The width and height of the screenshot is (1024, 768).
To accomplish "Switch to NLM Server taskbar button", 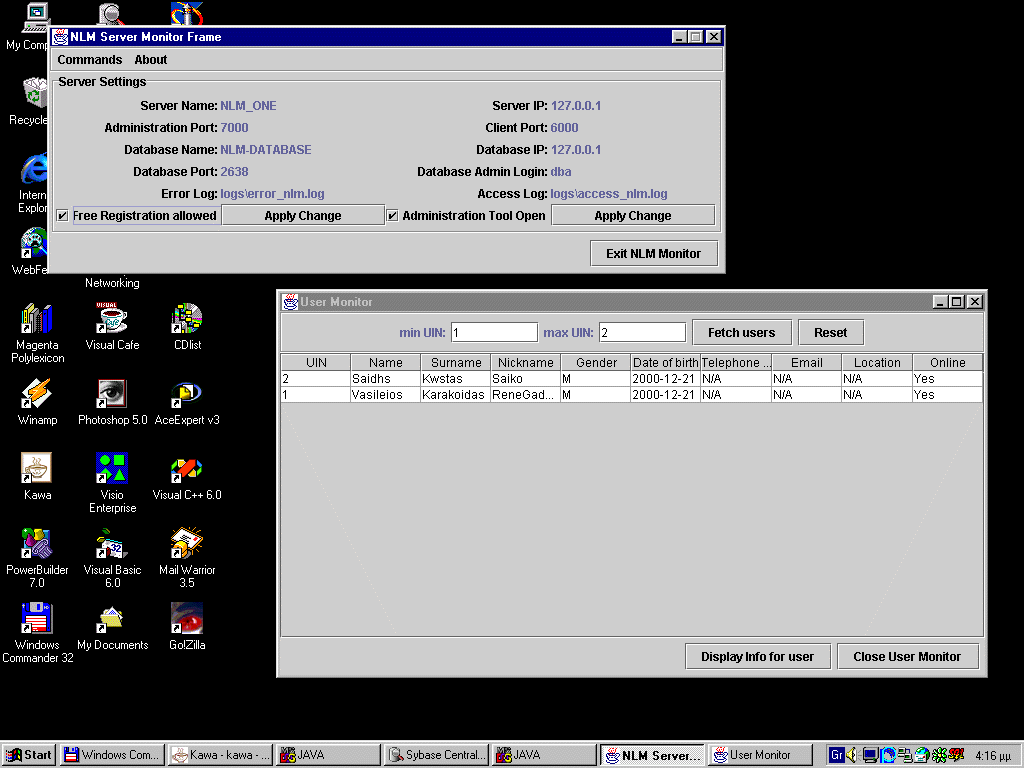I will 652,755.
